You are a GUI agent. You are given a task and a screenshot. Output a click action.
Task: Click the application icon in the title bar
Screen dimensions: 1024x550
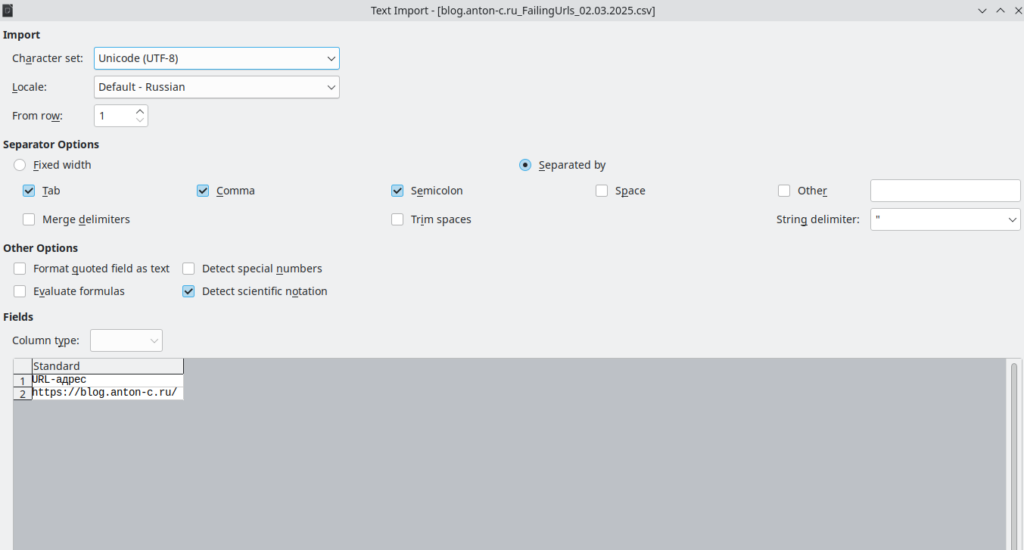(x=8, y=10)
